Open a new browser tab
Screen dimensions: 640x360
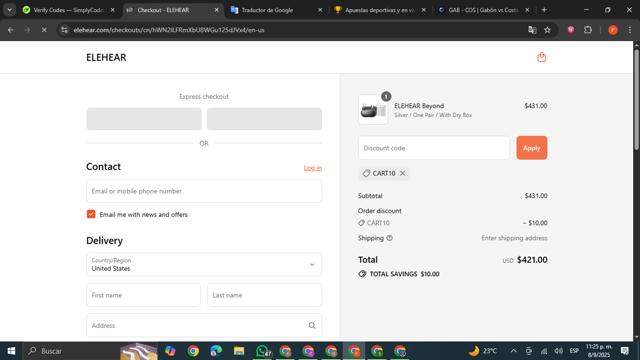click(x=544, y=10)
